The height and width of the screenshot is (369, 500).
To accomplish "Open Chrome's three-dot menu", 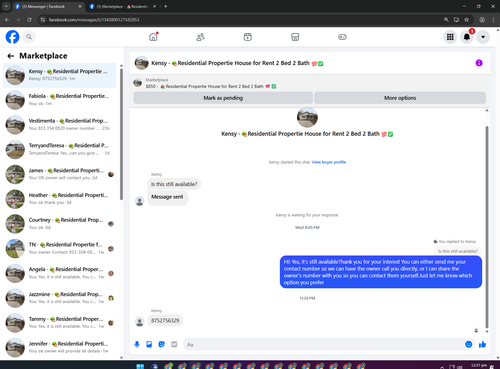I will tap(493, 20).
